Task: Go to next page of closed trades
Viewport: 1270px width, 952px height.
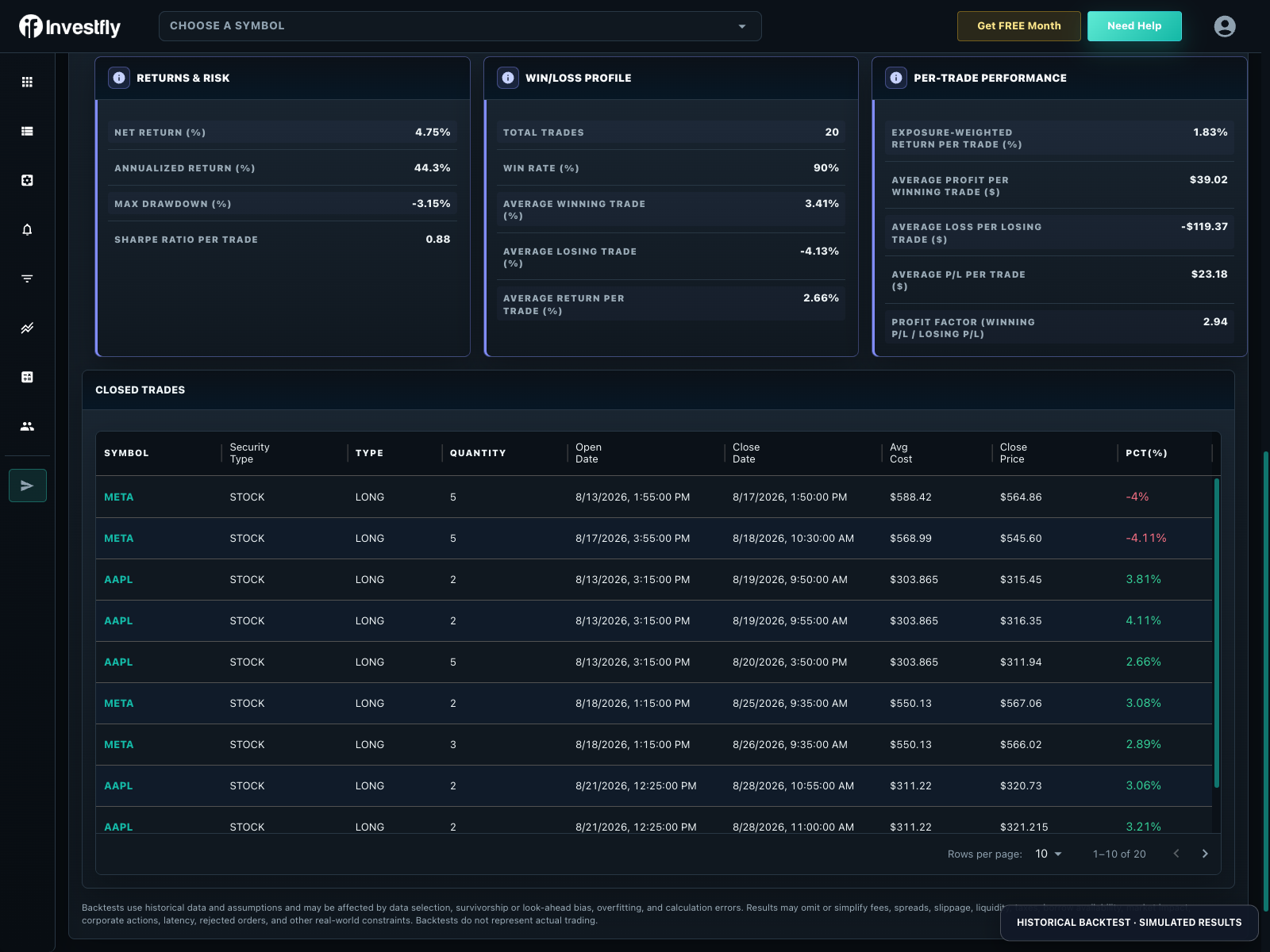Action: pyautogui.click(x=1205, y=854)
